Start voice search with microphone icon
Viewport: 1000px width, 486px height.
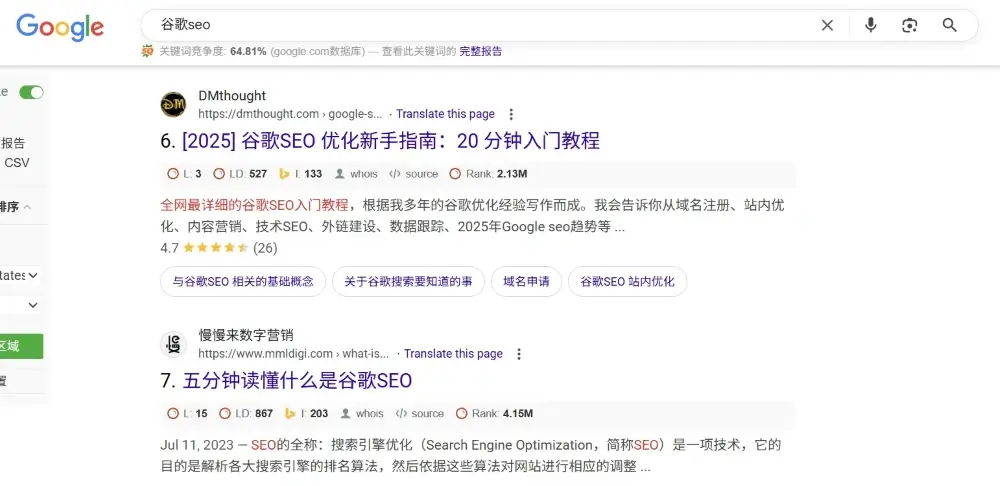871,25
